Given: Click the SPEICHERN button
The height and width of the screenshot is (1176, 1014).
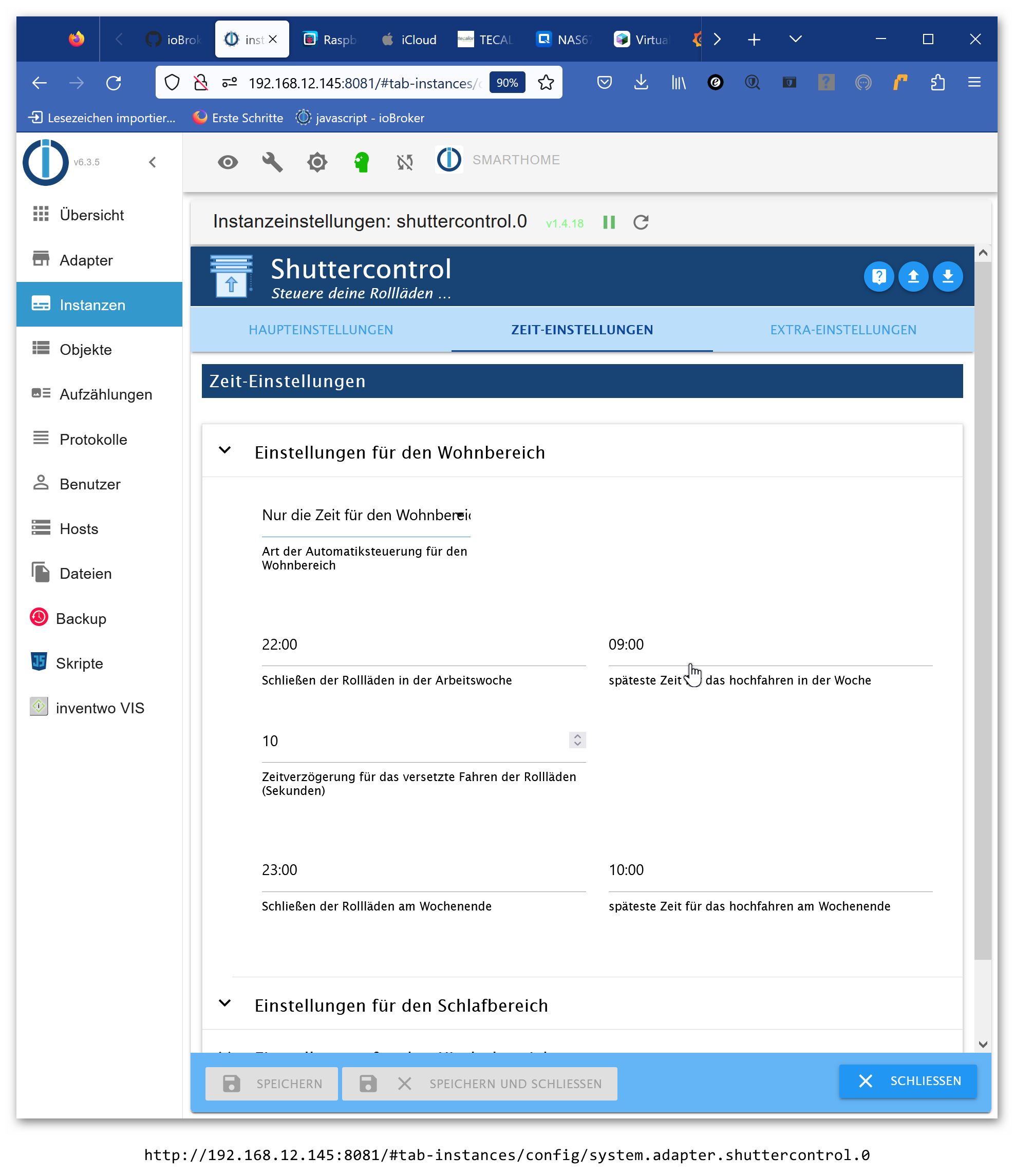Looking at the screenshot, I should click(x=271, y=1084).
